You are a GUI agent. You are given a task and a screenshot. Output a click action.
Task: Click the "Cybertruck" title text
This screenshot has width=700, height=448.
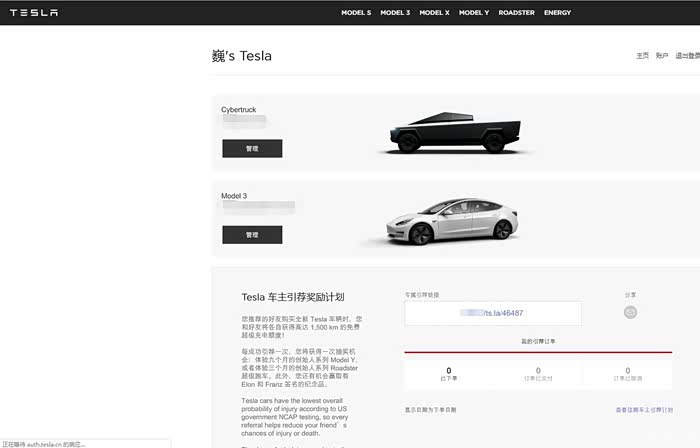(238, 109)
